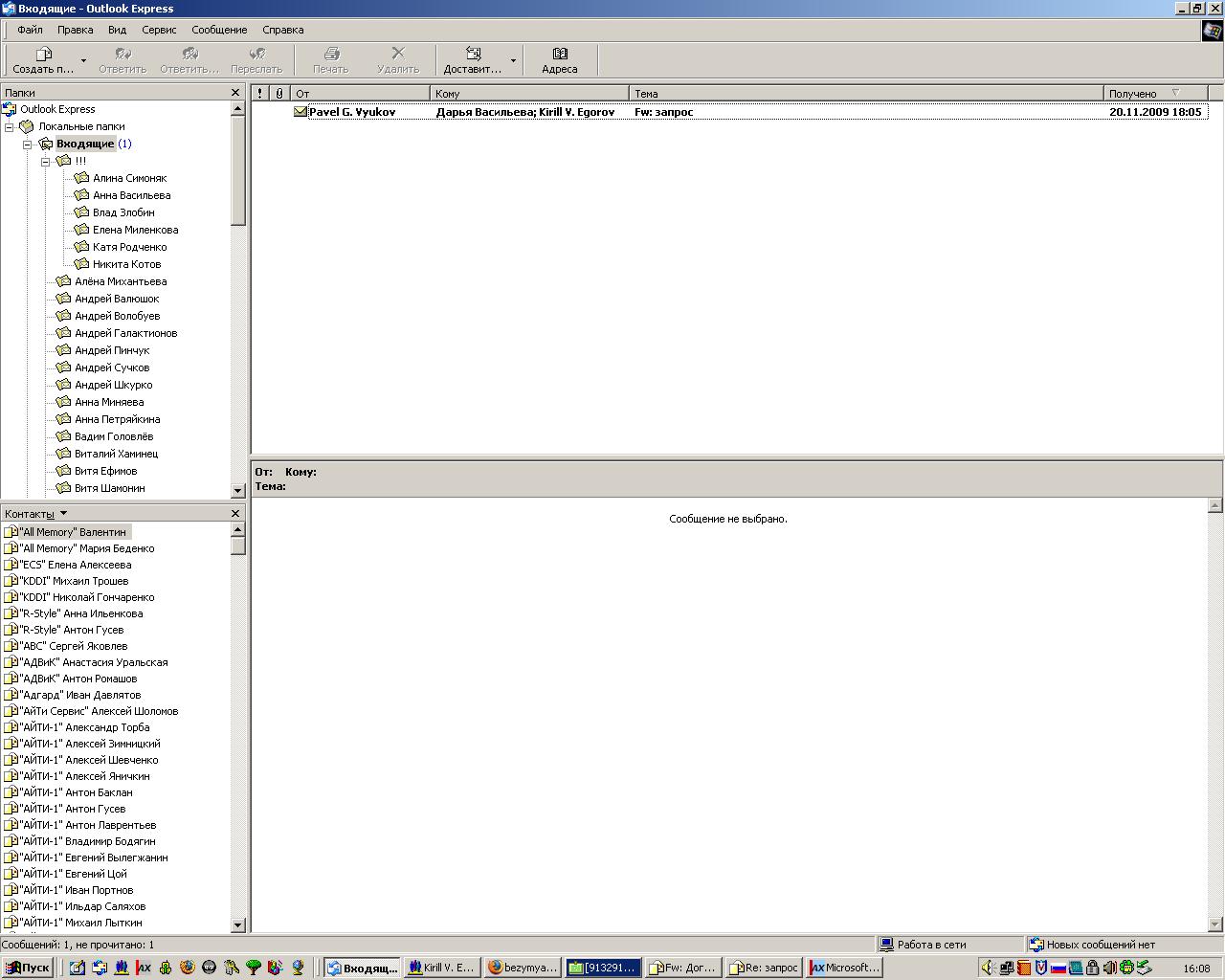
Task: Open the Контакты dropdown menu
Action: click(63, 514)
